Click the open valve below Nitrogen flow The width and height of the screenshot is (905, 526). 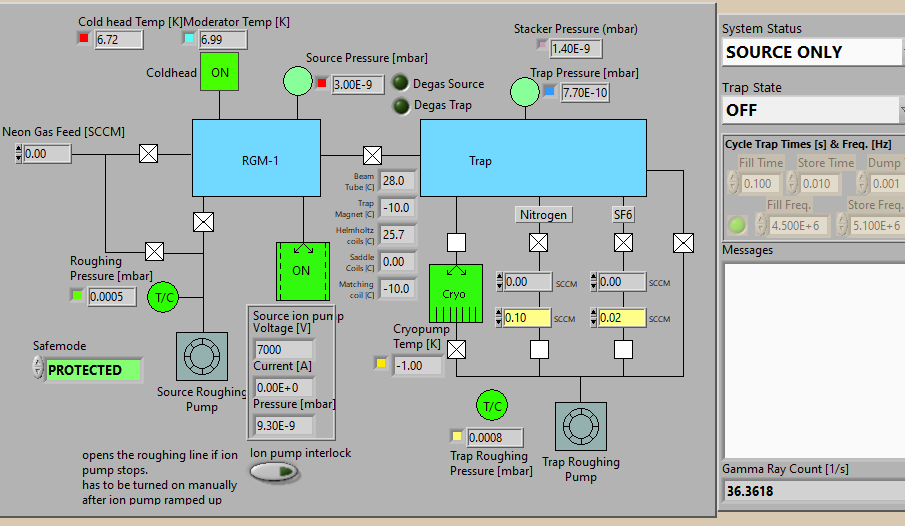coord(540,349)
